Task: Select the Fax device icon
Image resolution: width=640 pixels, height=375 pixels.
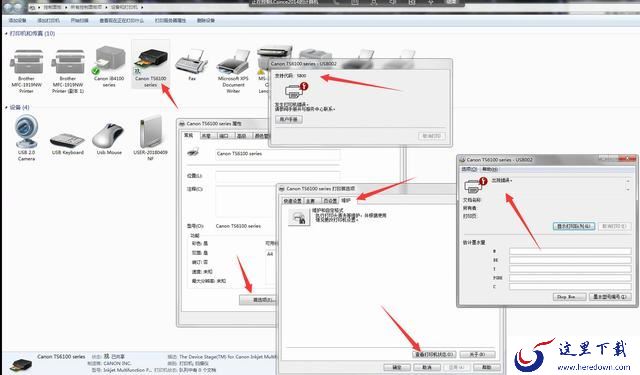Action: (x=192, y=64)
